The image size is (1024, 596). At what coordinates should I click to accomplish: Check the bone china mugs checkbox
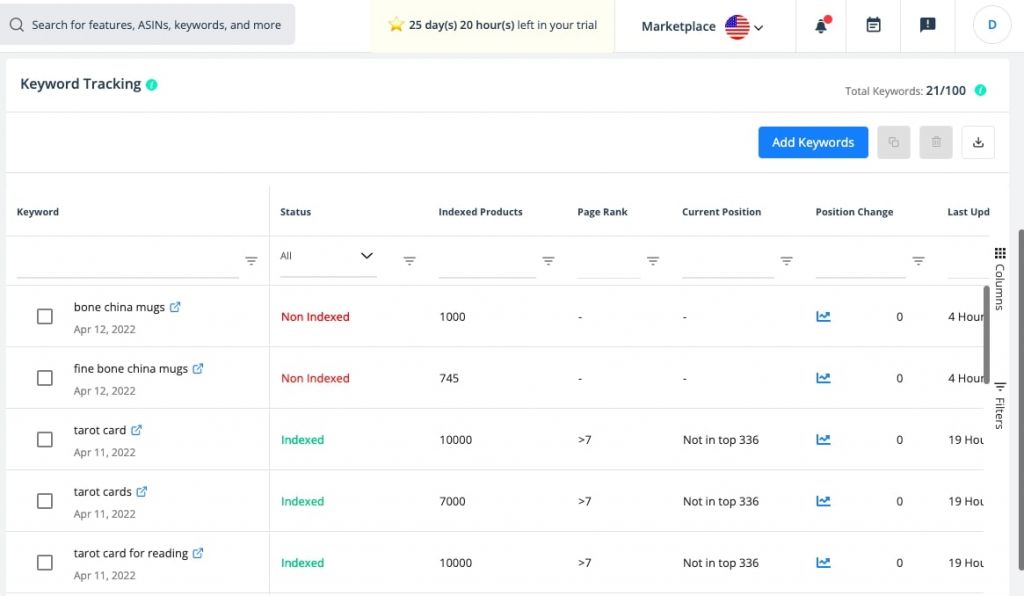tap(44, 317)
